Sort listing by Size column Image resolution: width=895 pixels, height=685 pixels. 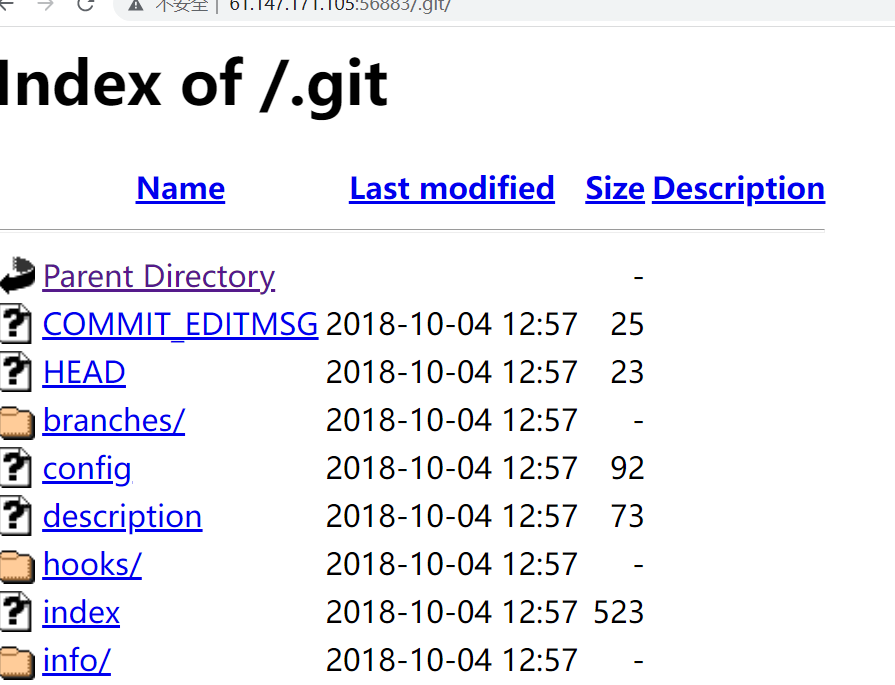tap(614, 188)
